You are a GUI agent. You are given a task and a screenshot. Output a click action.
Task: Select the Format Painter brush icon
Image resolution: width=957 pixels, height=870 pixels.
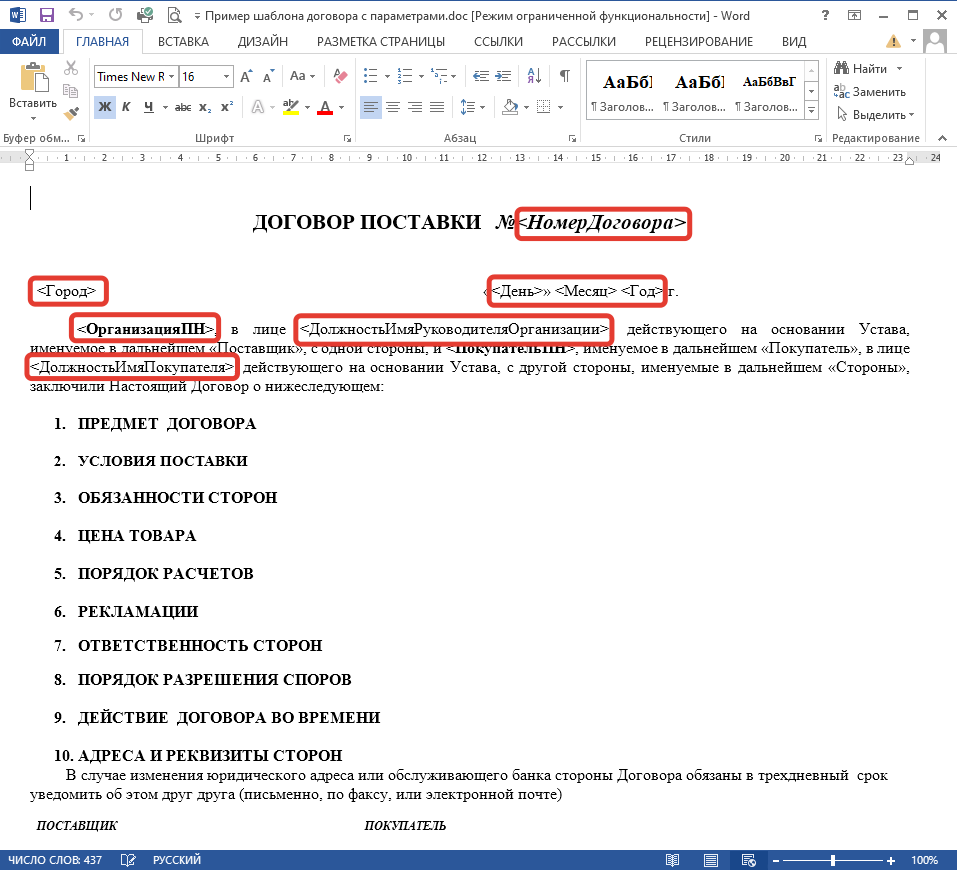pyautogui.click(x=71, y=113)
